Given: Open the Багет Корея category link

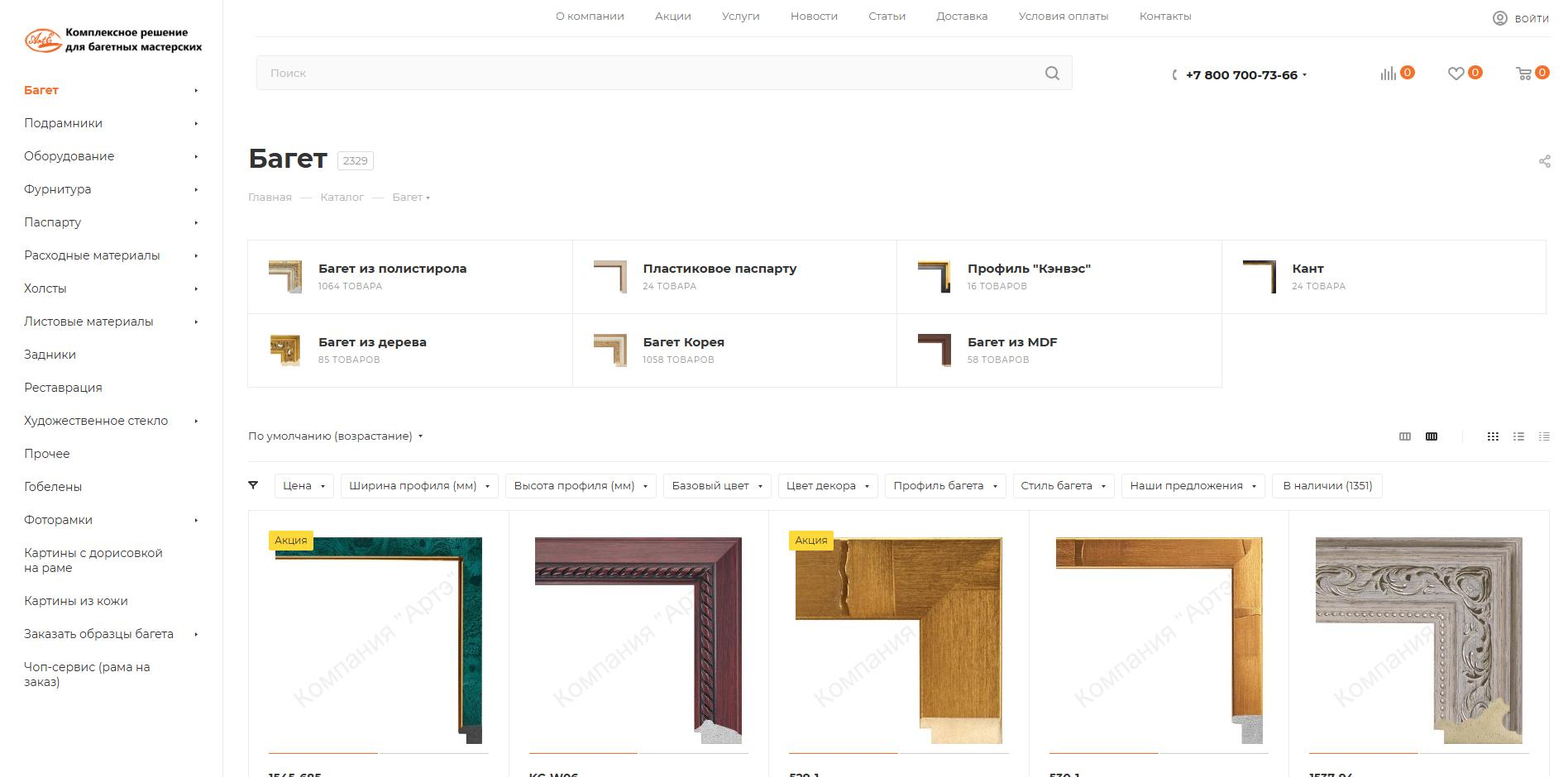Looking at the screenshot, I should 683,342.
